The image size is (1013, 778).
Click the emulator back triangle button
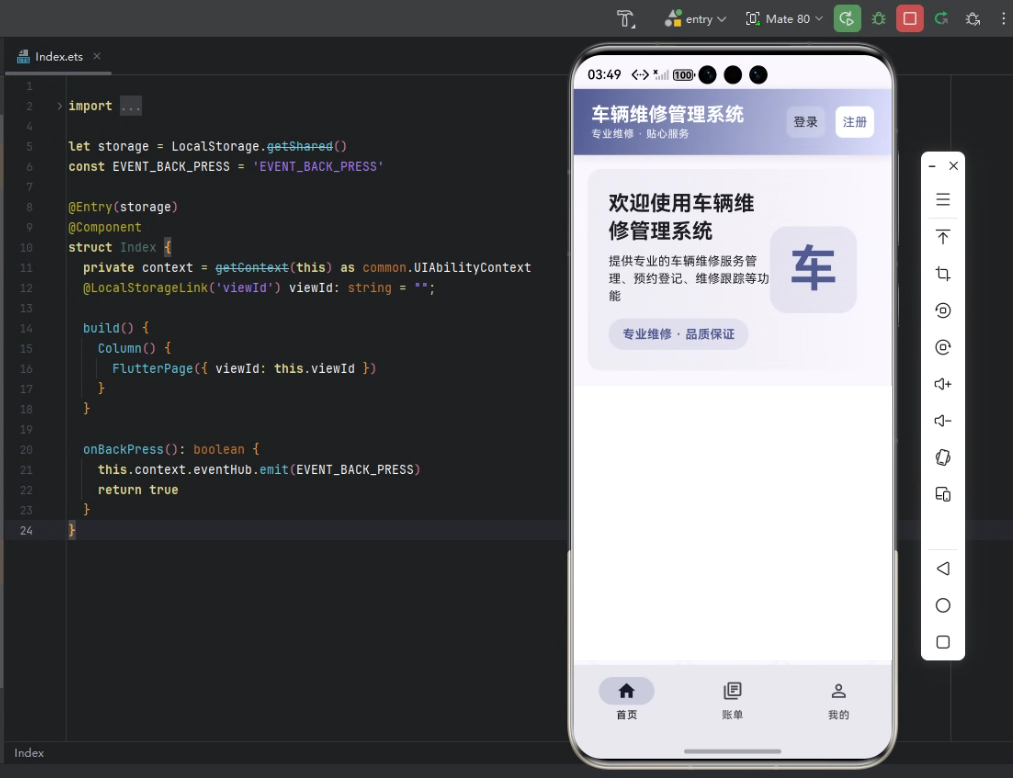pos(943,569)
